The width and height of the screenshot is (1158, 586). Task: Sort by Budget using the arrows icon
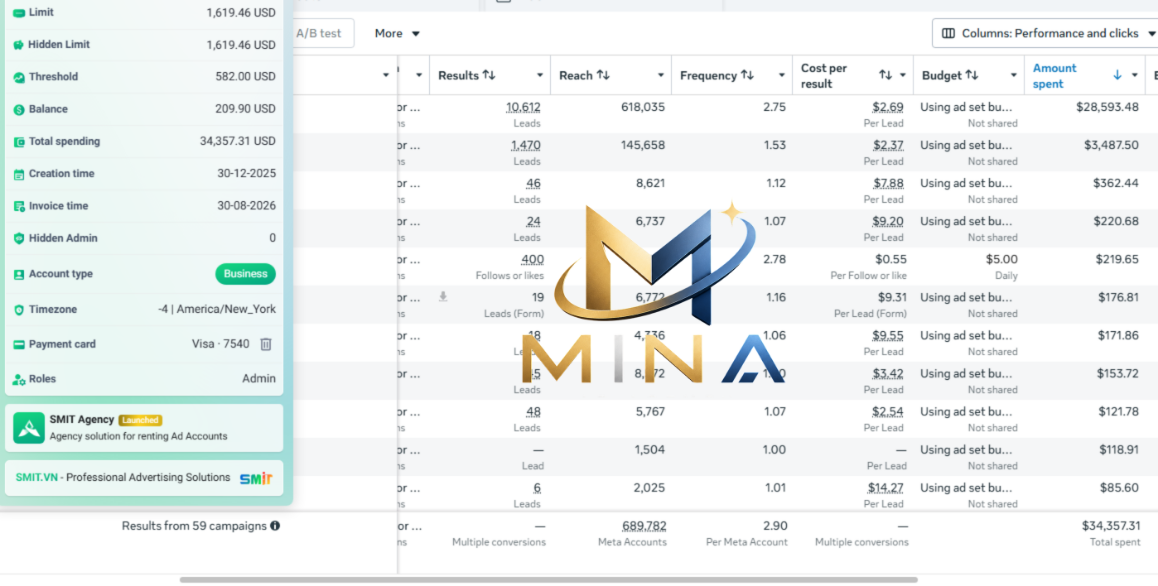point(972,75)
